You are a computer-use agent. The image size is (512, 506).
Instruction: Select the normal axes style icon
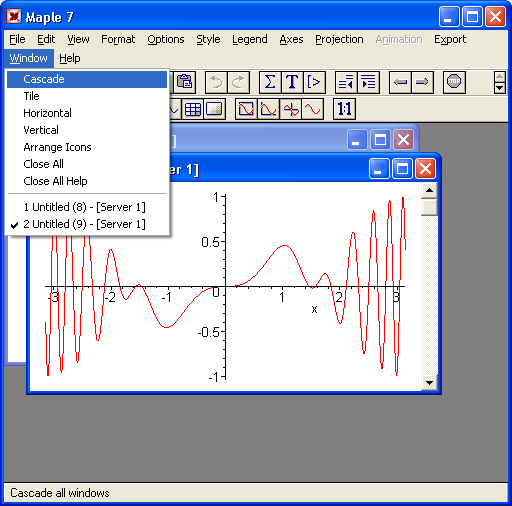pos(291,109)
